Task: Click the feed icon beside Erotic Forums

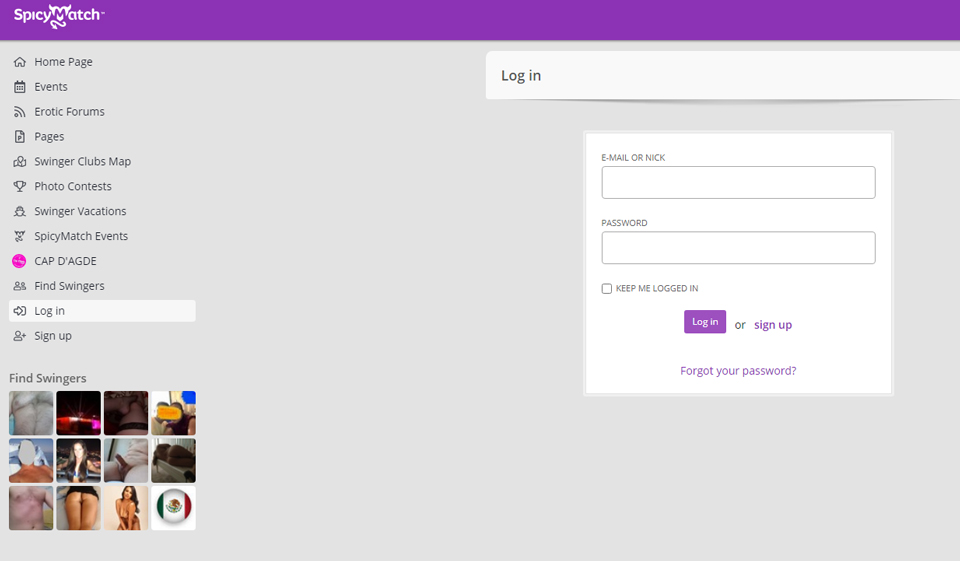Action: [20, 112]
